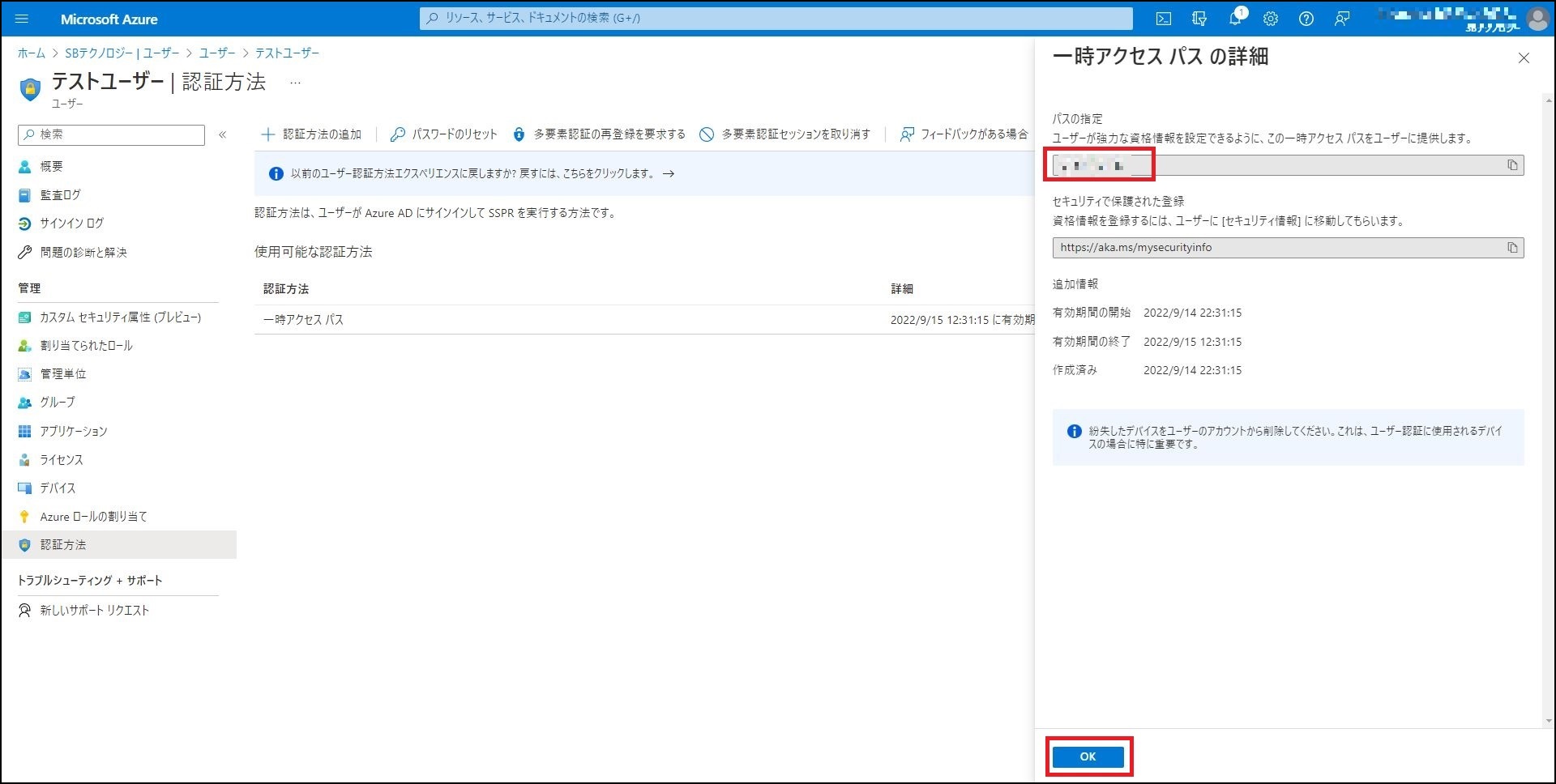Click 多要素認証セッションを取り消す

point(785,134)
